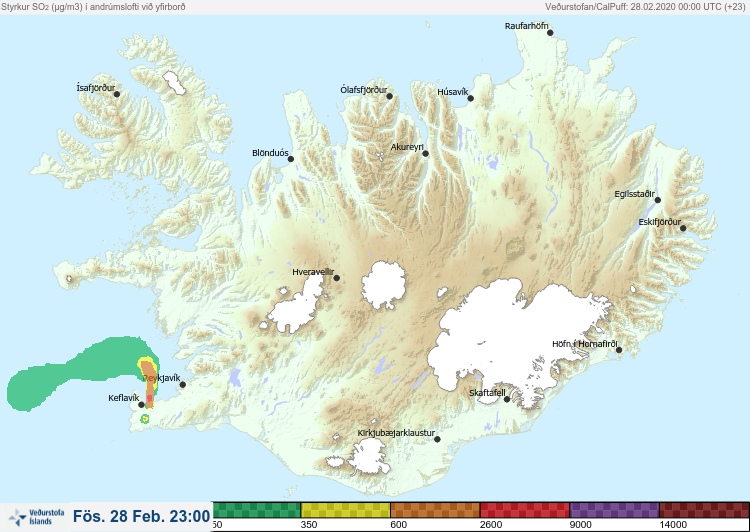Click the Veðurstofa Íslands logo
The height and width of the screenshot is (532, 750).
(36, 517)
